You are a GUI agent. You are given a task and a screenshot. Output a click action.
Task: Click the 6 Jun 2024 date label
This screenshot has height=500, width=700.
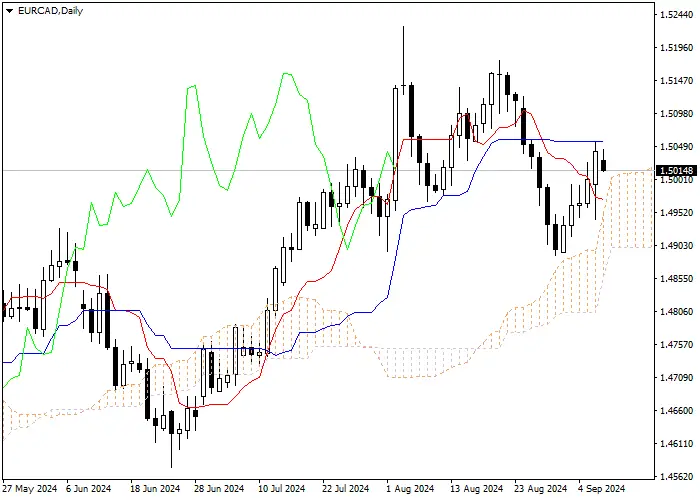tap(88, 489)
